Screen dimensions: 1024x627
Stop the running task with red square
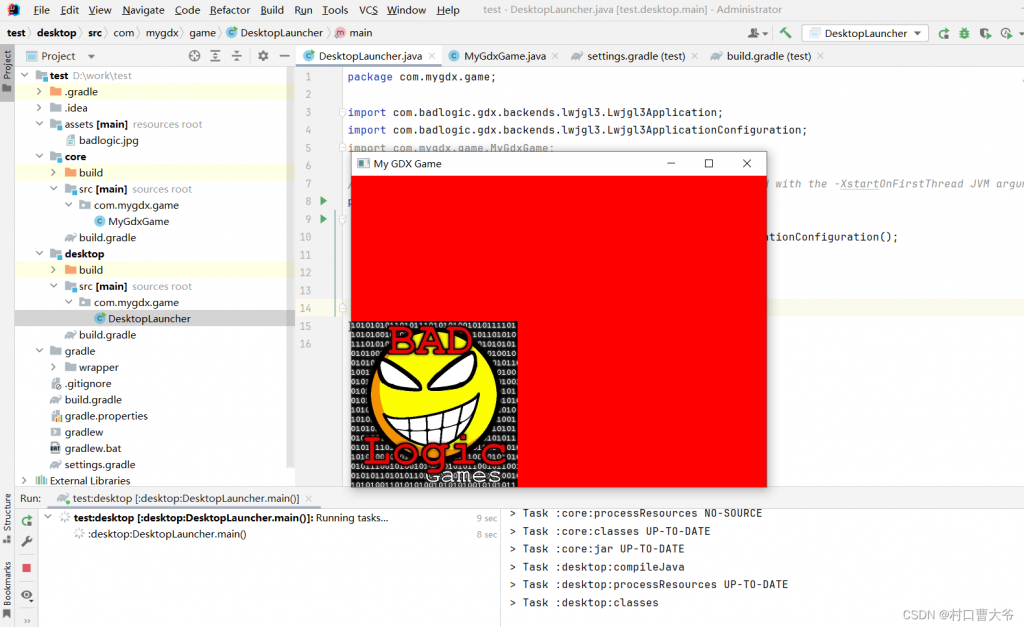[27, 568]
